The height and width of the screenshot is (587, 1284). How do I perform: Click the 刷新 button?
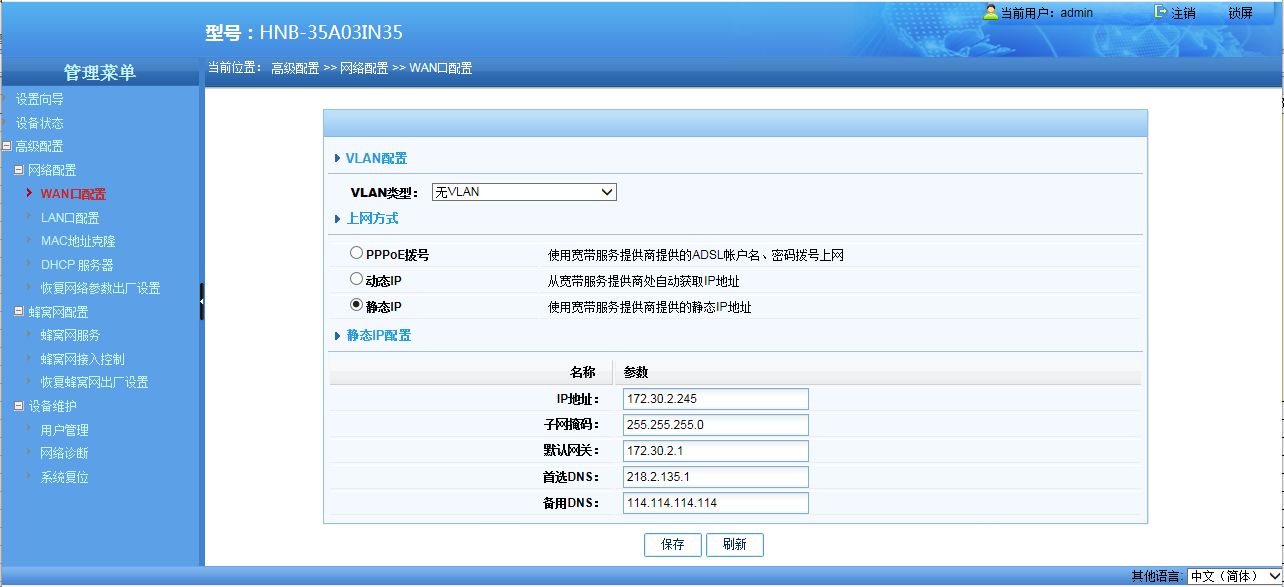734,545
